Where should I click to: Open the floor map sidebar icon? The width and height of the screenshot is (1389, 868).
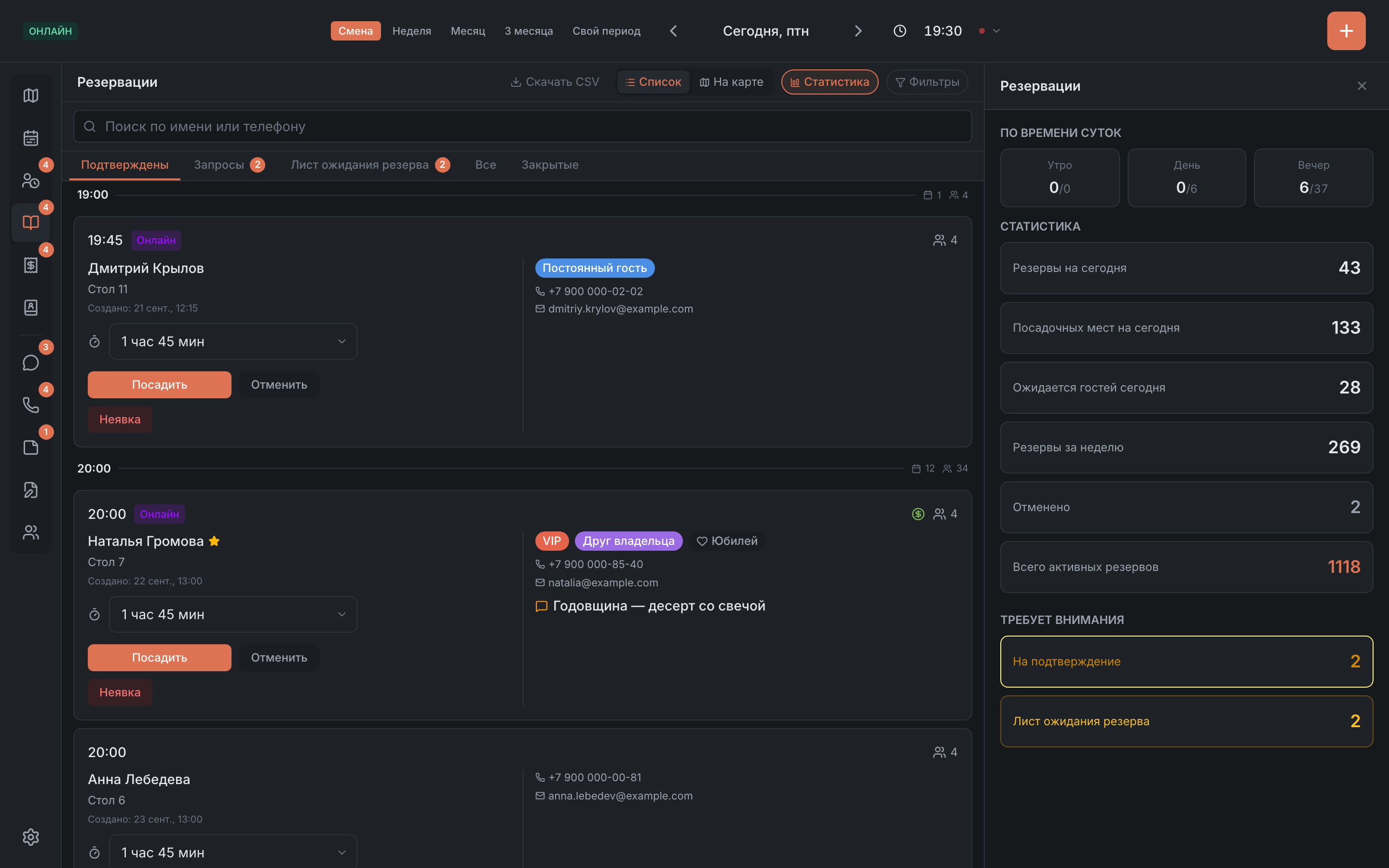click(x=30, y=95)
